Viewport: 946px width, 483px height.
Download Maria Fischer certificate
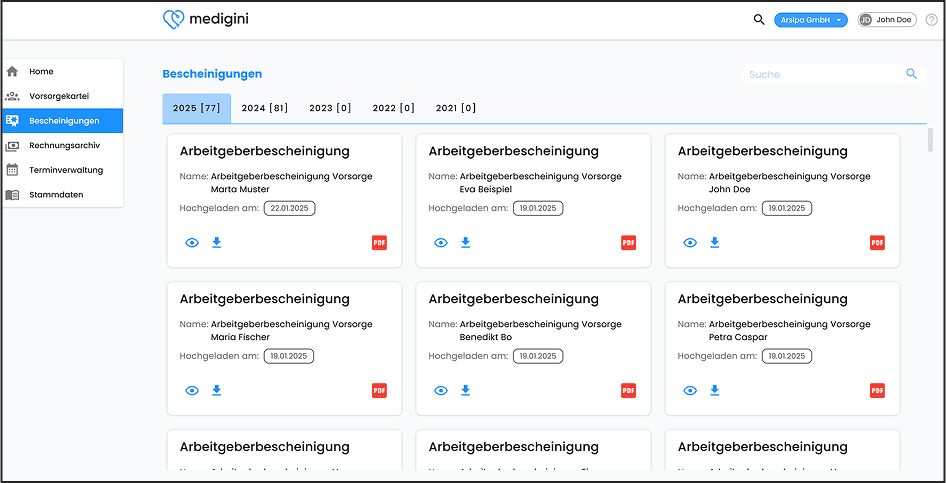pos(217,390)
